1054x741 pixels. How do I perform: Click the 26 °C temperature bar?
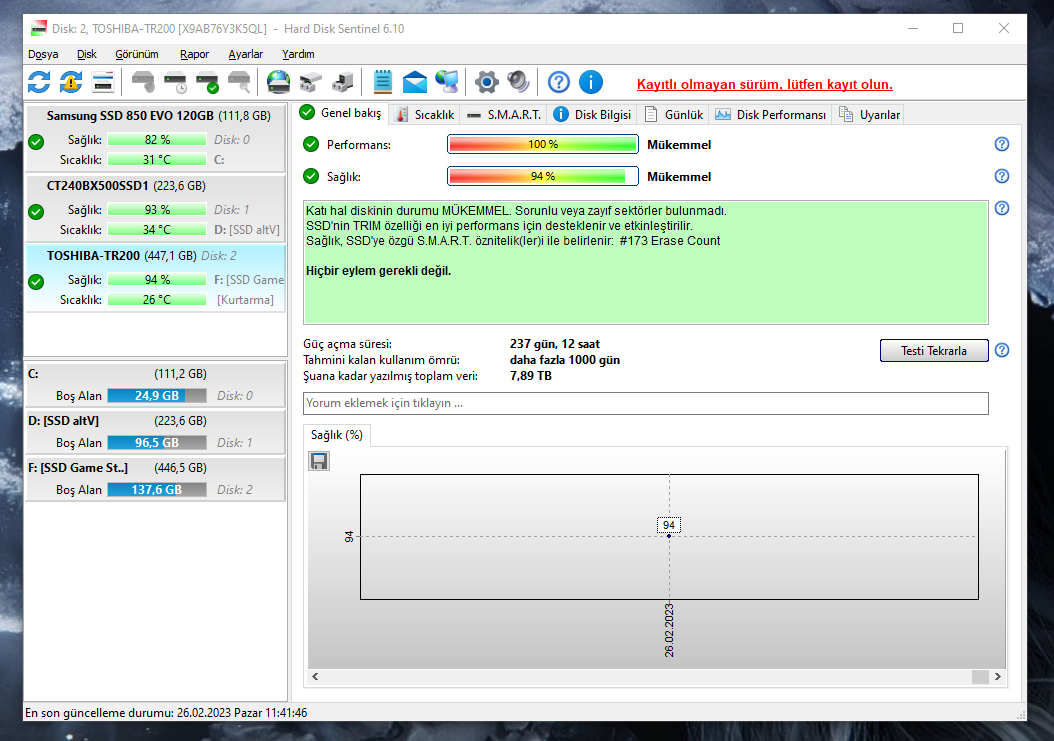(157, 300)
